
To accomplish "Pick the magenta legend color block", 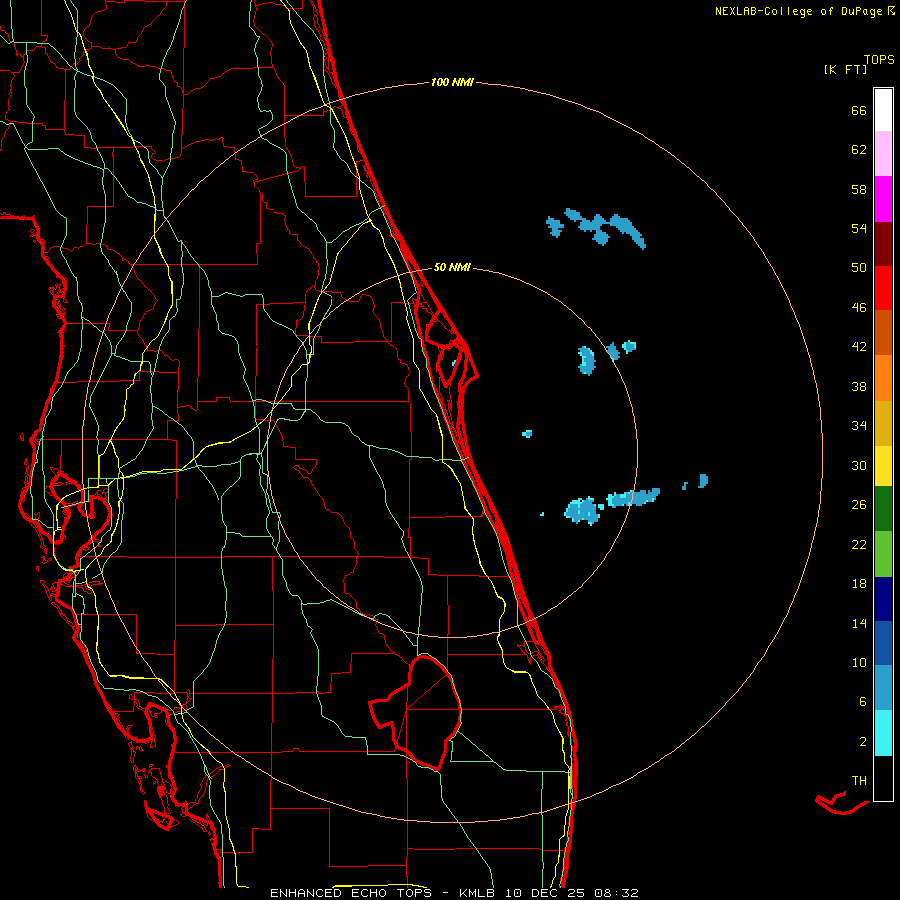I will (x=883, y=199).
